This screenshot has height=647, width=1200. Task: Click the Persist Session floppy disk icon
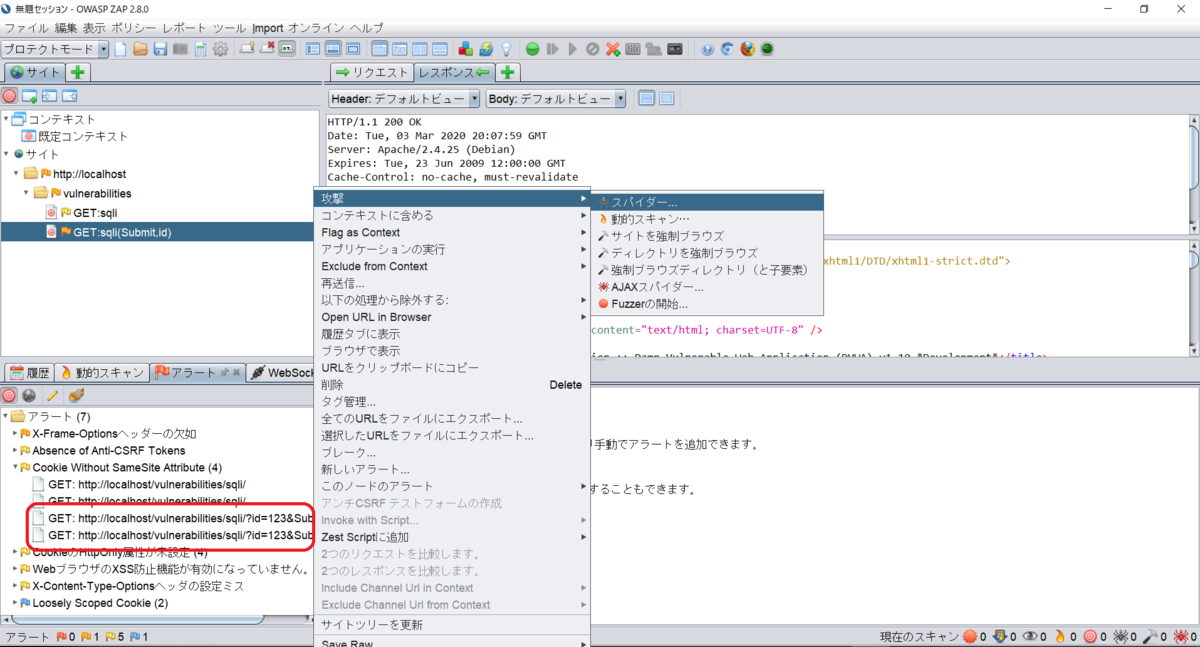tap(160, 49)
